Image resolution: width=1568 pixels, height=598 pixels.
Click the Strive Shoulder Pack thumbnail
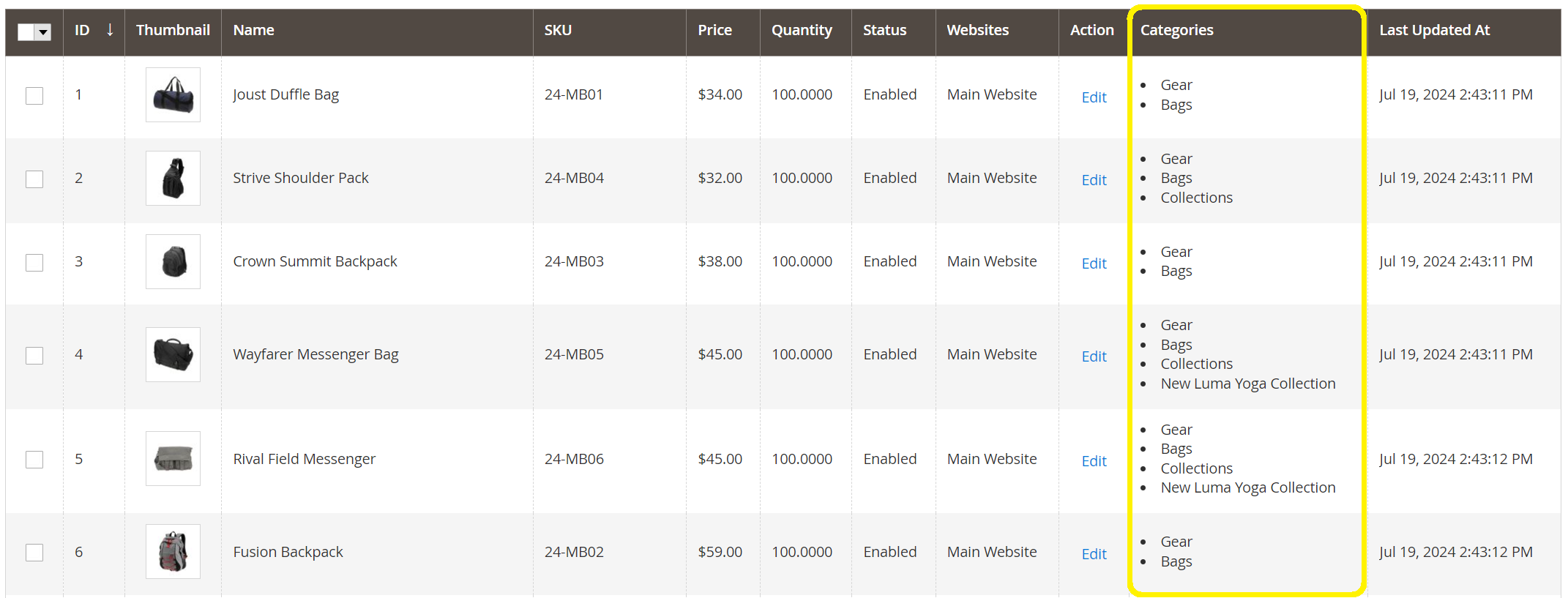(x=173, y=179)
